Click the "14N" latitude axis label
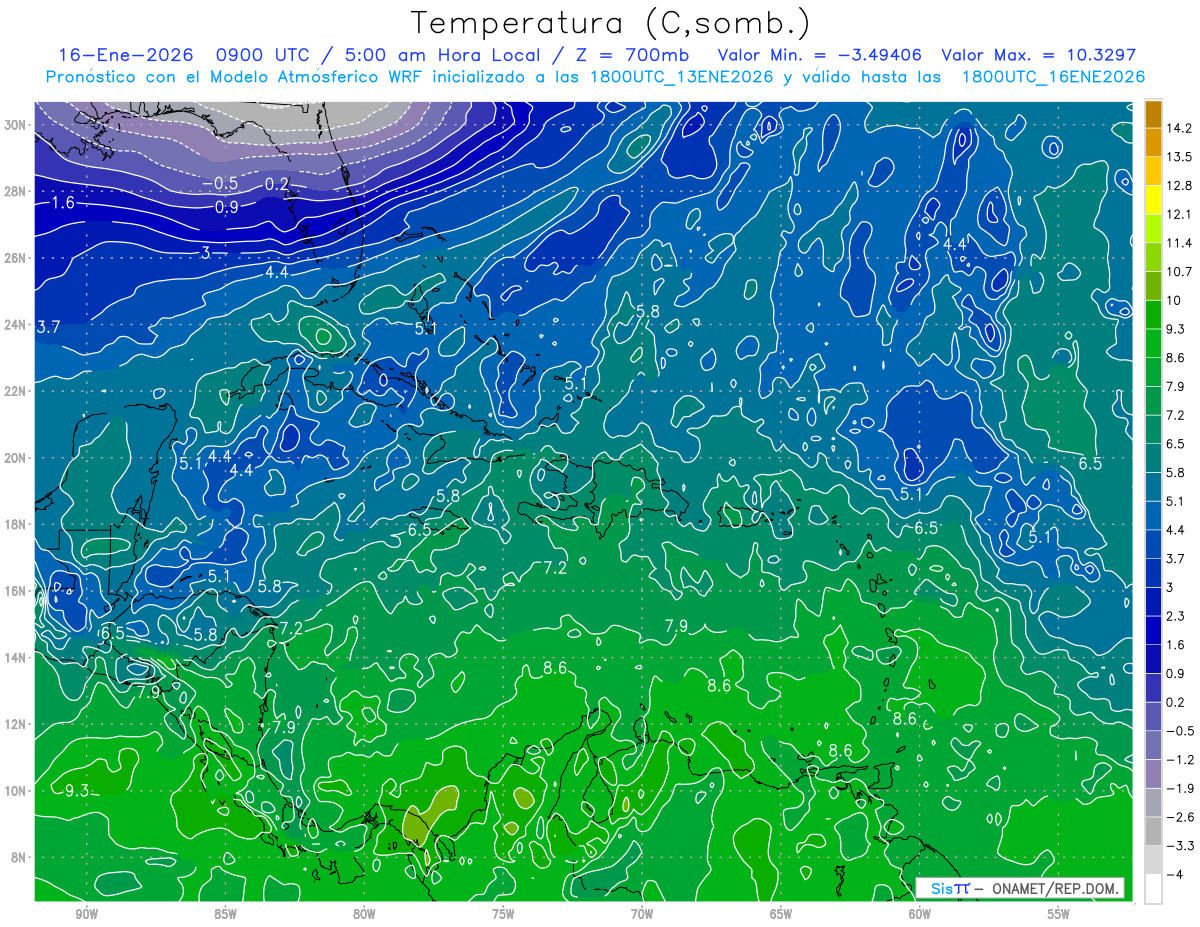Viewport: 1200px width, 927px height. tap(16, 657)
